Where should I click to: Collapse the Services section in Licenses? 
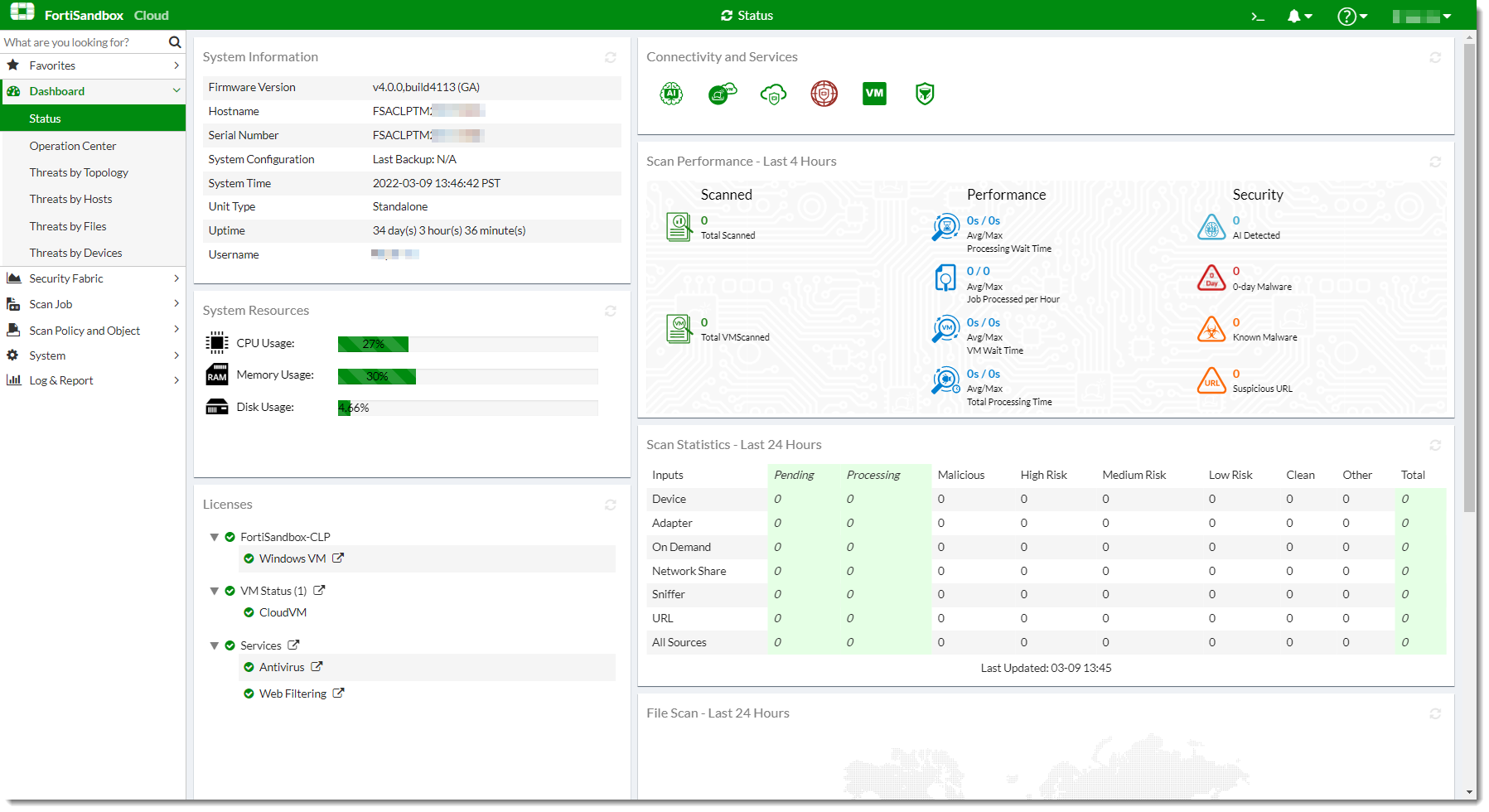click(x=214, y=645)
